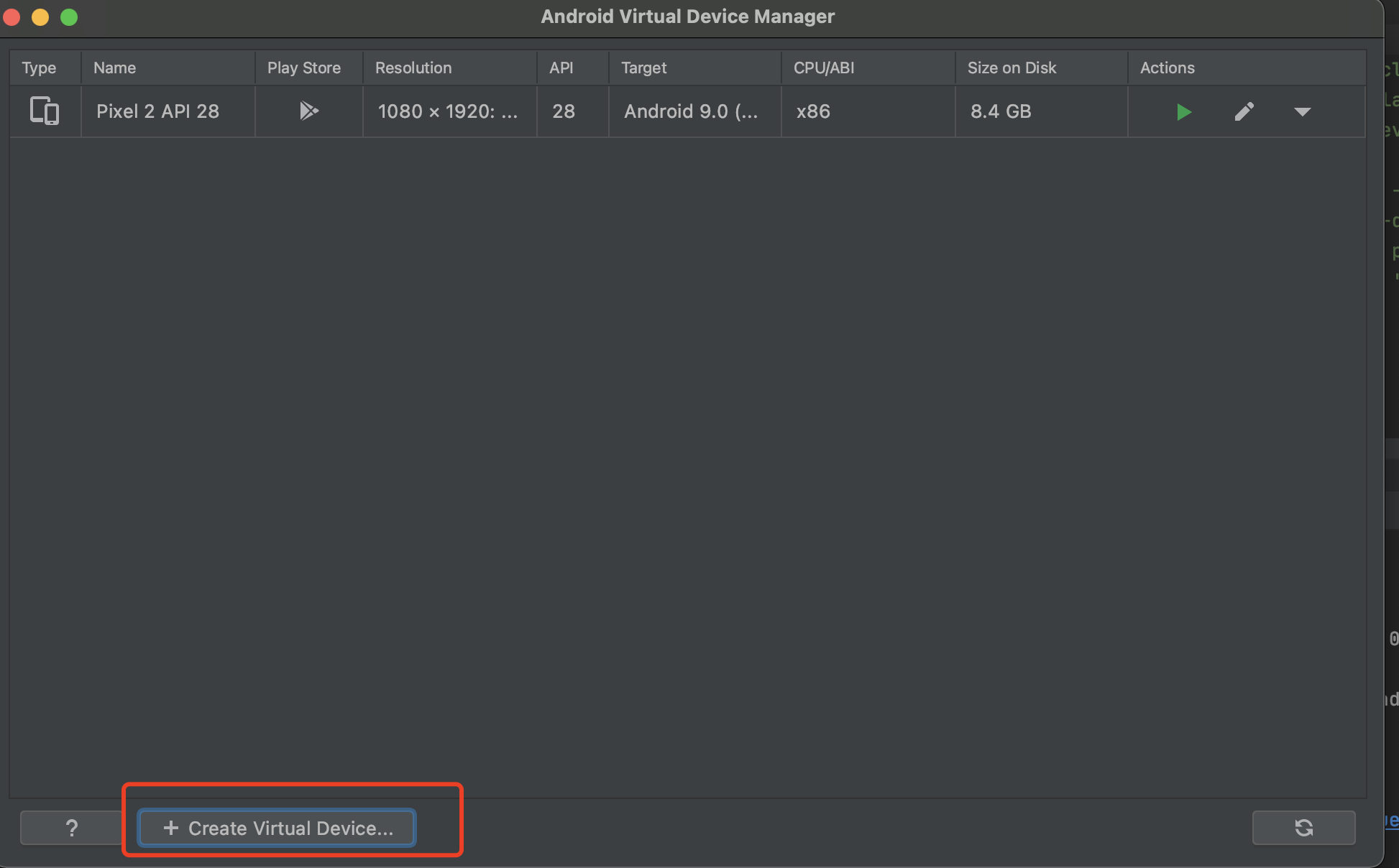
Task: Click the Type column header
Action: [x=39, y=68]
